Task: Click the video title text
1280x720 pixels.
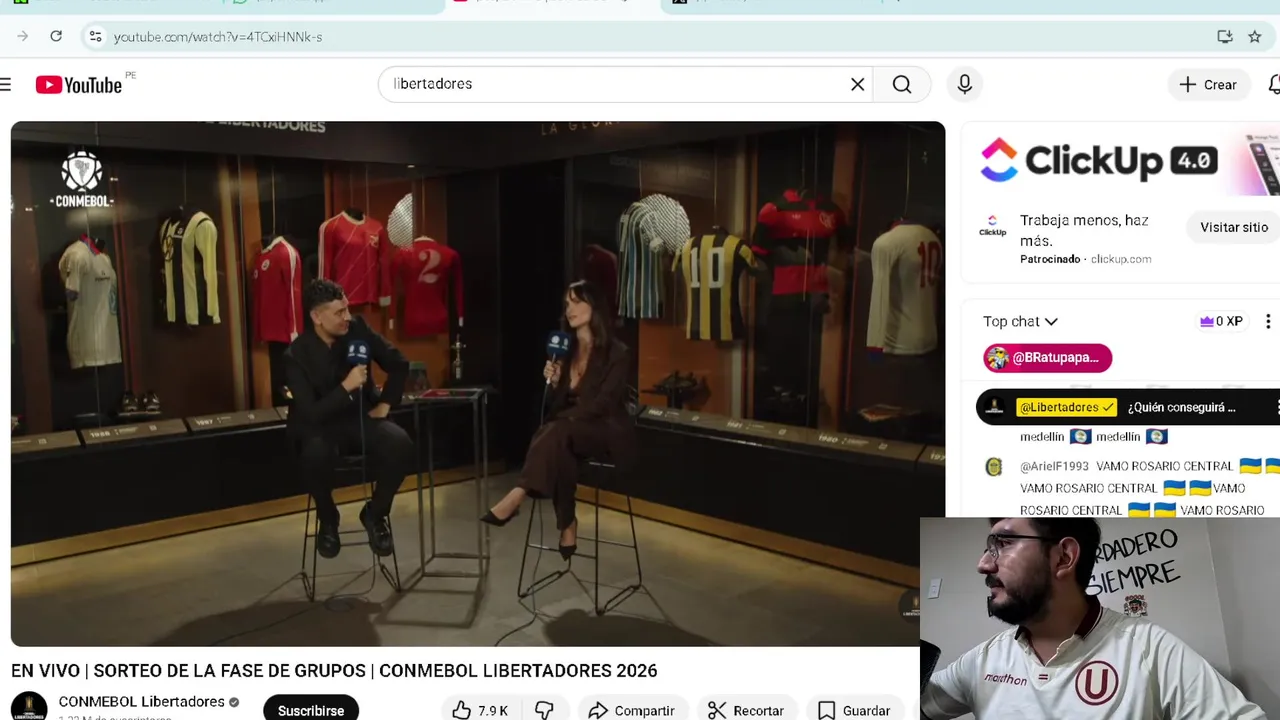Action: [334, 670]
